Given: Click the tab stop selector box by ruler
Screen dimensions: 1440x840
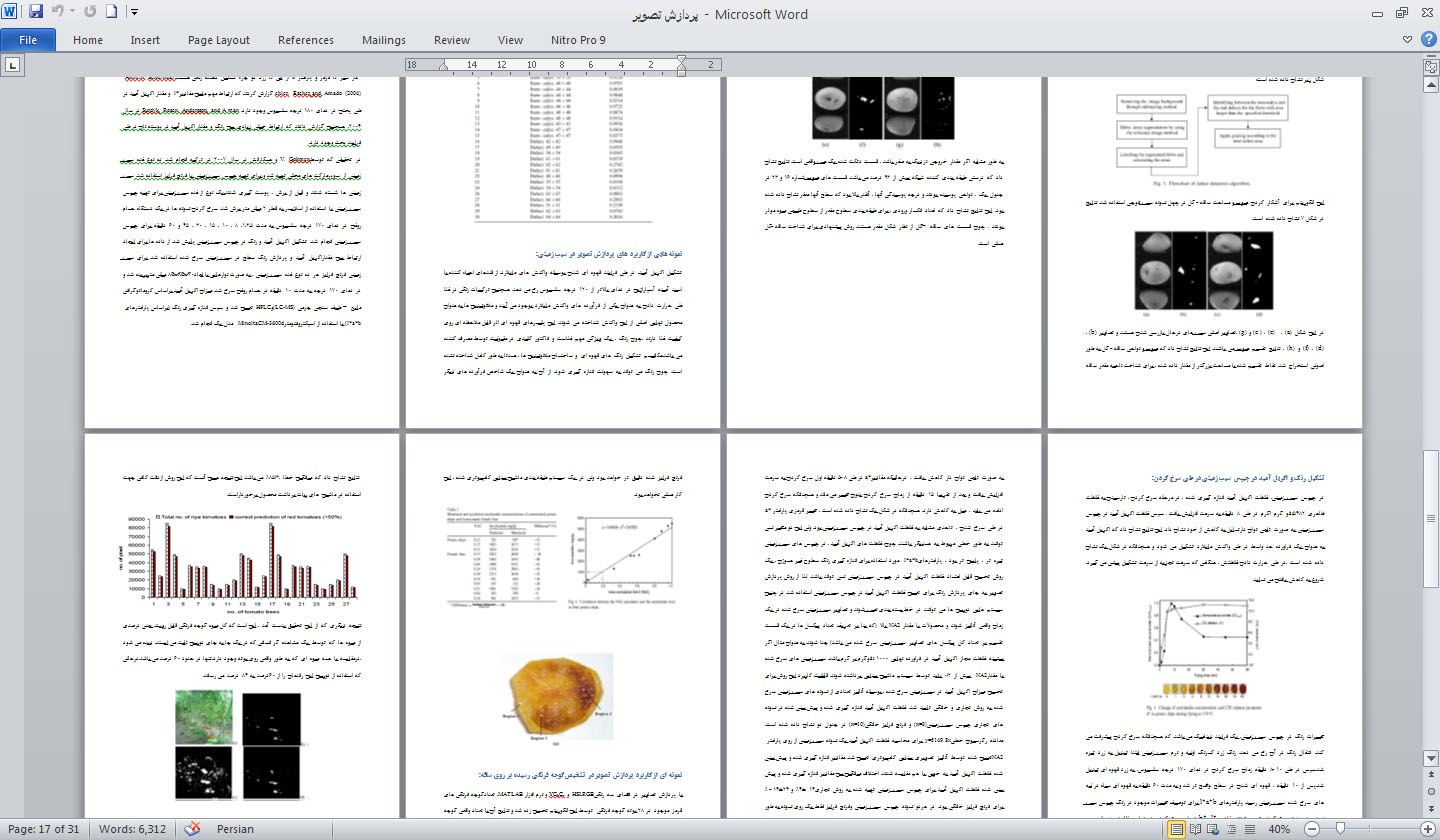Looking at the screenshot, I should pos(13,65).
